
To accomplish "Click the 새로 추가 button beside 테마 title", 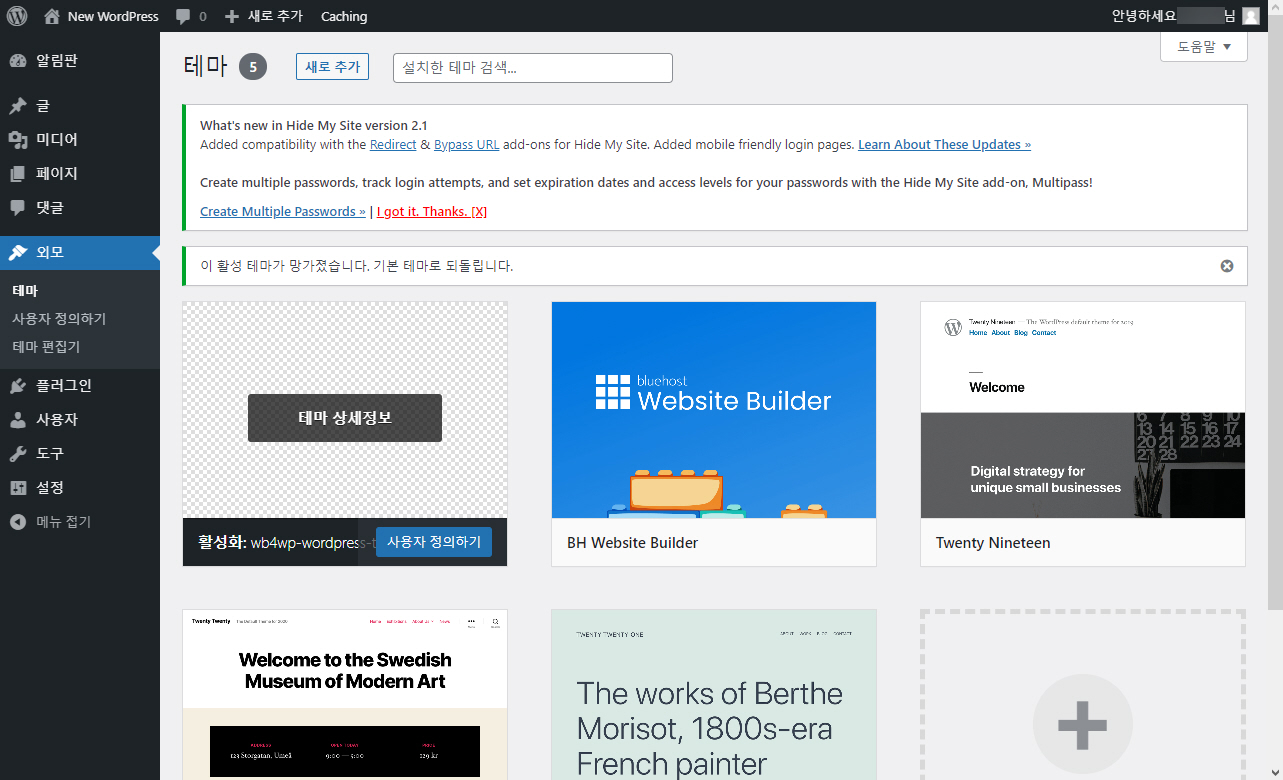I will pos(332,67).
